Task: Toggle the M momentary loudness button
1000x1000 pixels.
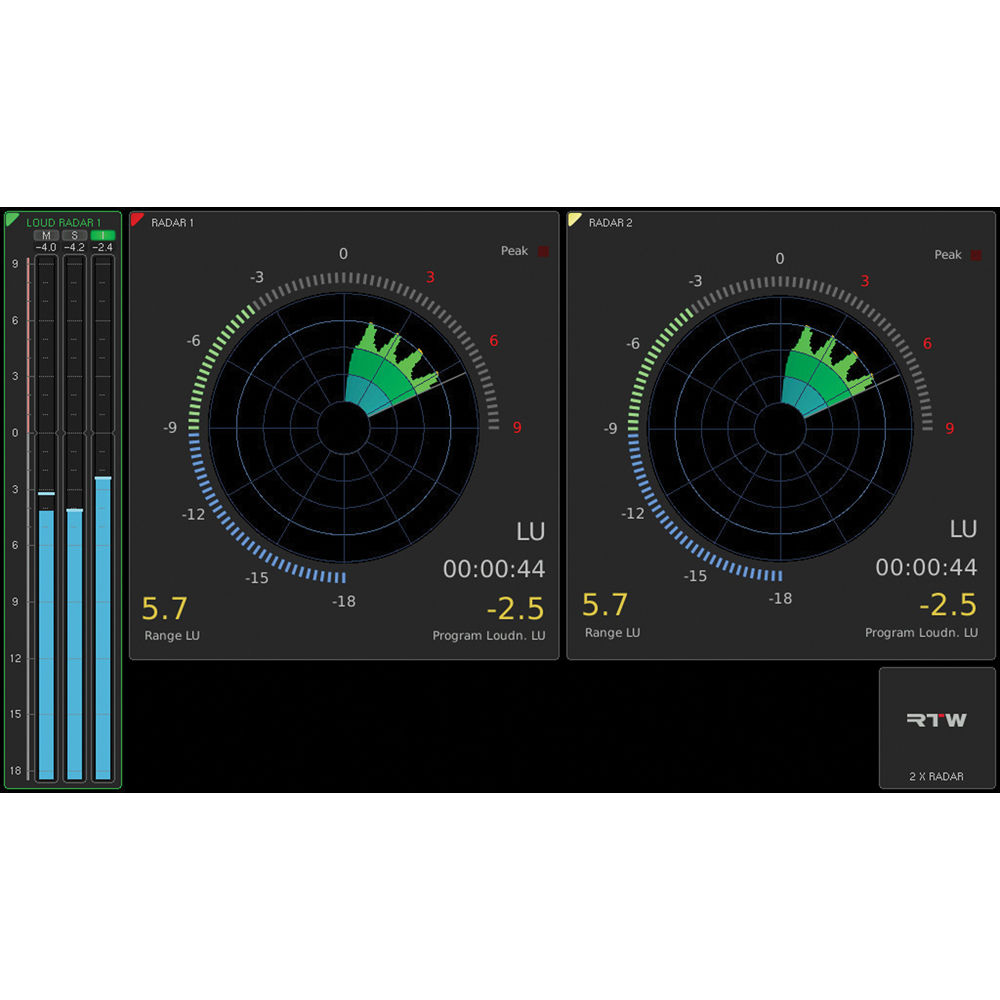Action: (x=46, y=235)
